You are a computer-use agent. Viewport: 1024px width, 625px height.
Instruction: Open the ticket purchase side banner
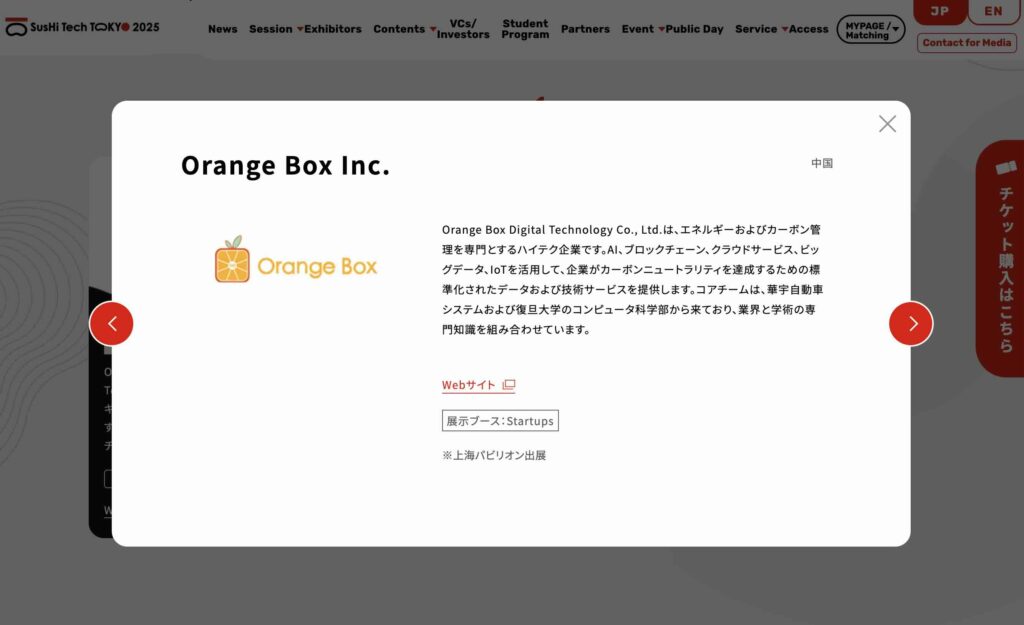[x=1000, y=258]
